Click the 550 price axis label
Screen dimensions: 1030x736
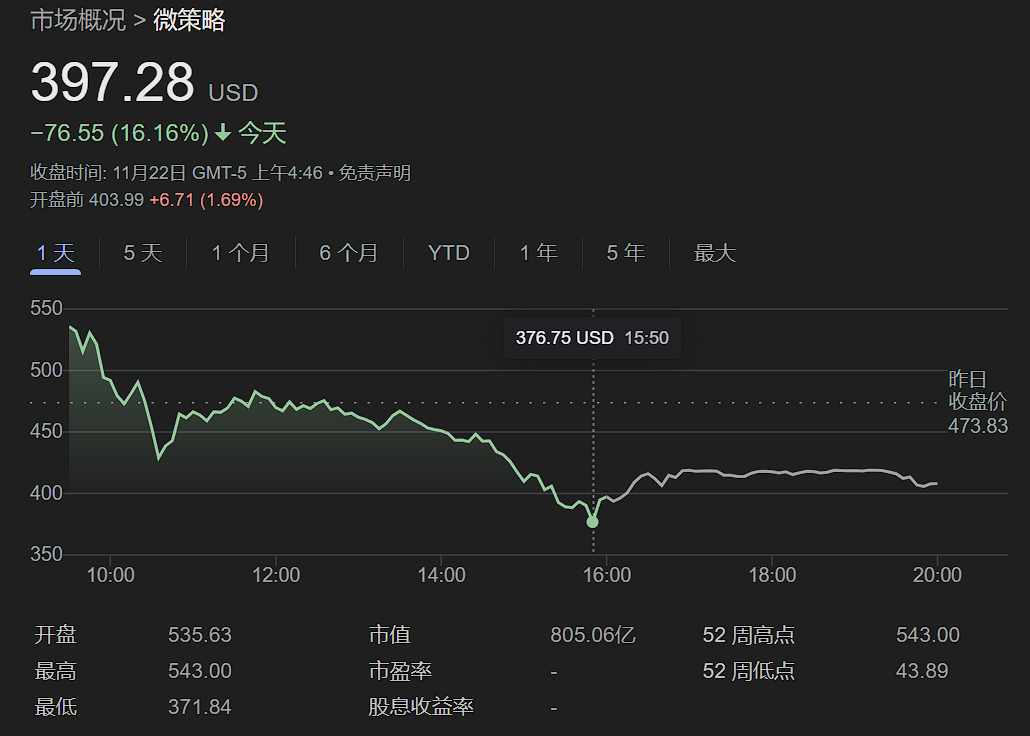tap(46, 308)
